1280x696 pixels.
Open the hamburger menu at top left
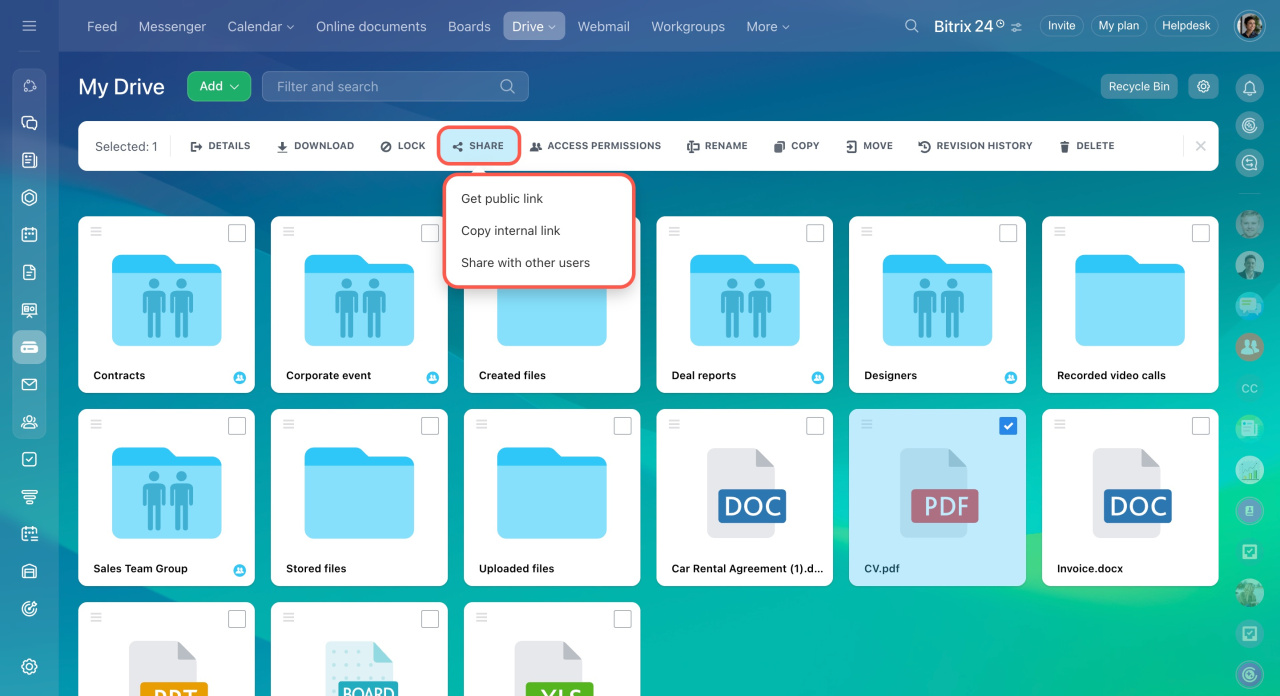(29, 26)
